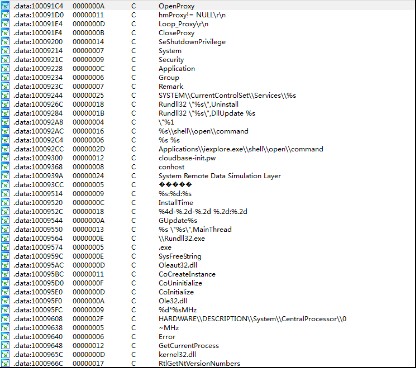Viewport: 416px width, 368px height.
Task: Select address .data:100091C4
Action: (38, 6)
